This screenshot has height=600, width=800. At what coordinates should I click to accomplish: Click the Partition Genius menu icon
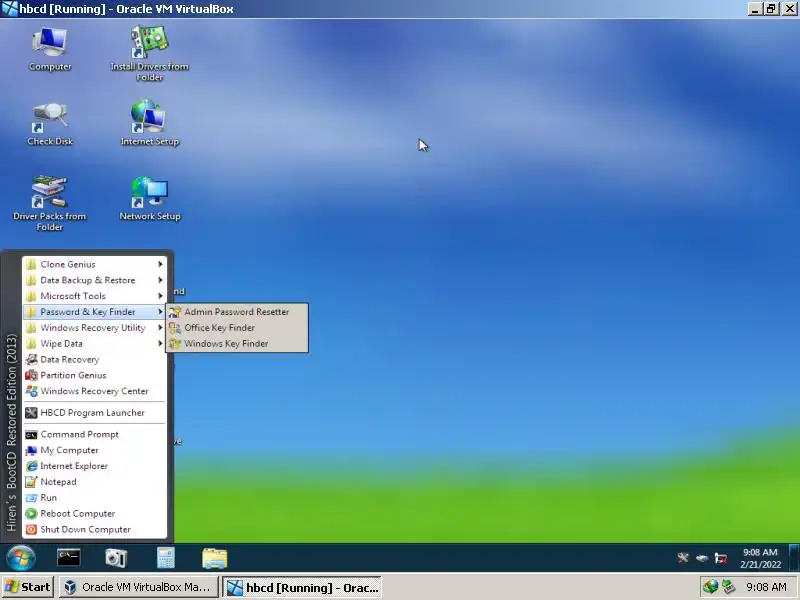(31, 375)
